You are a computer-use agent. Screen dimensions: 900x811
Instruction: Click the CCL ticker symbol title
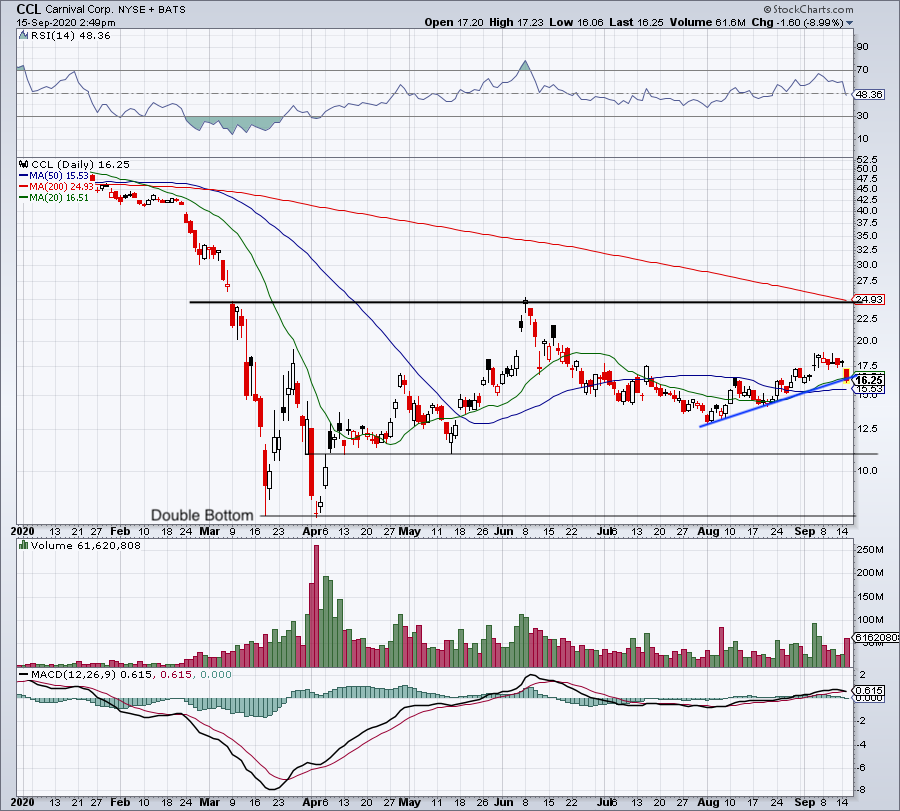(x=29, y=9)
